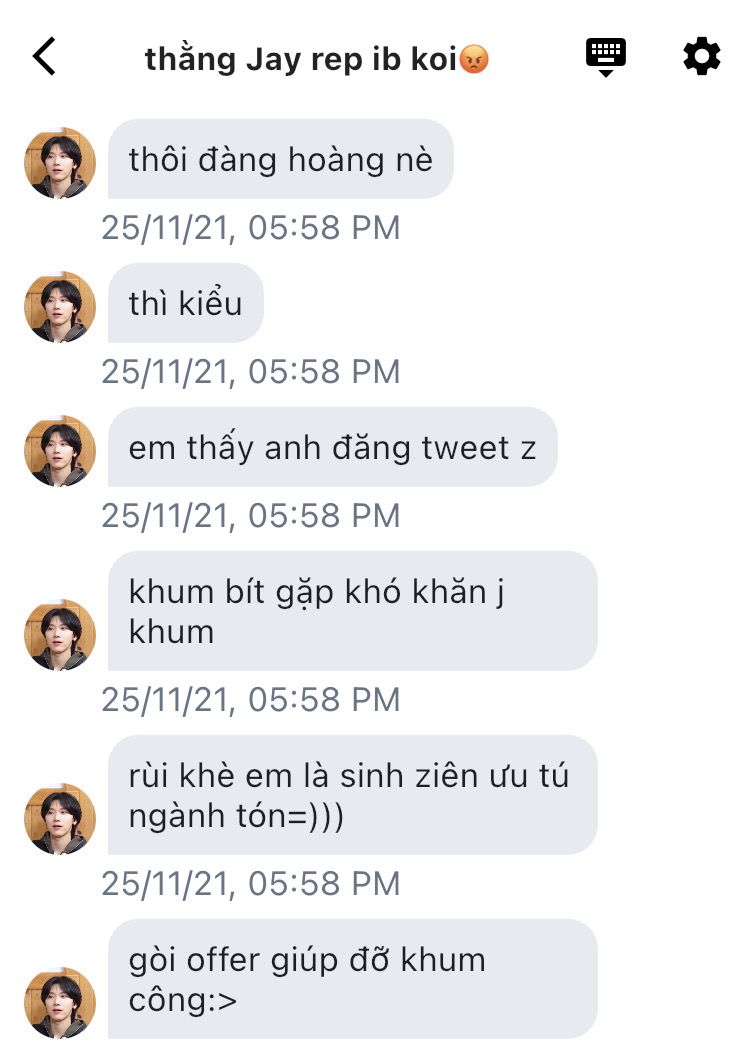
Task: Tap the "em thấy anh đăng tweet z" bubble
Action: 332,447
